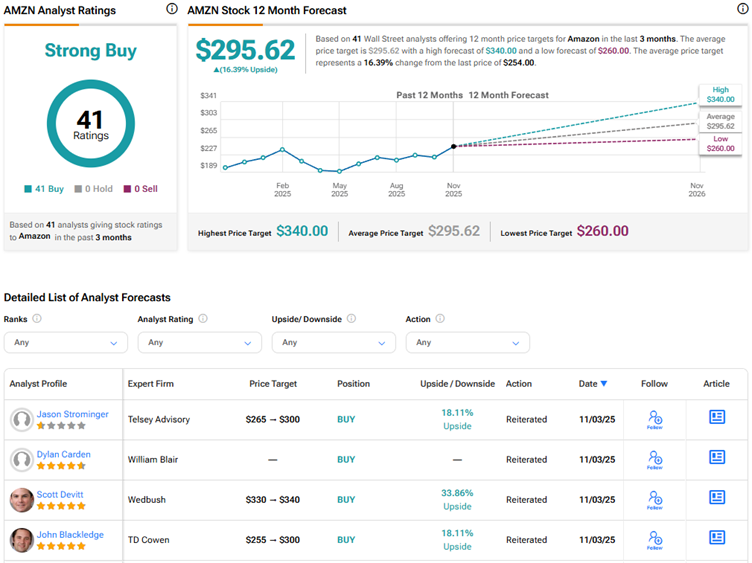Click info icon next to Upside/Downside filter
Viewport: 752px width, 563px height.
coord(351,319)
